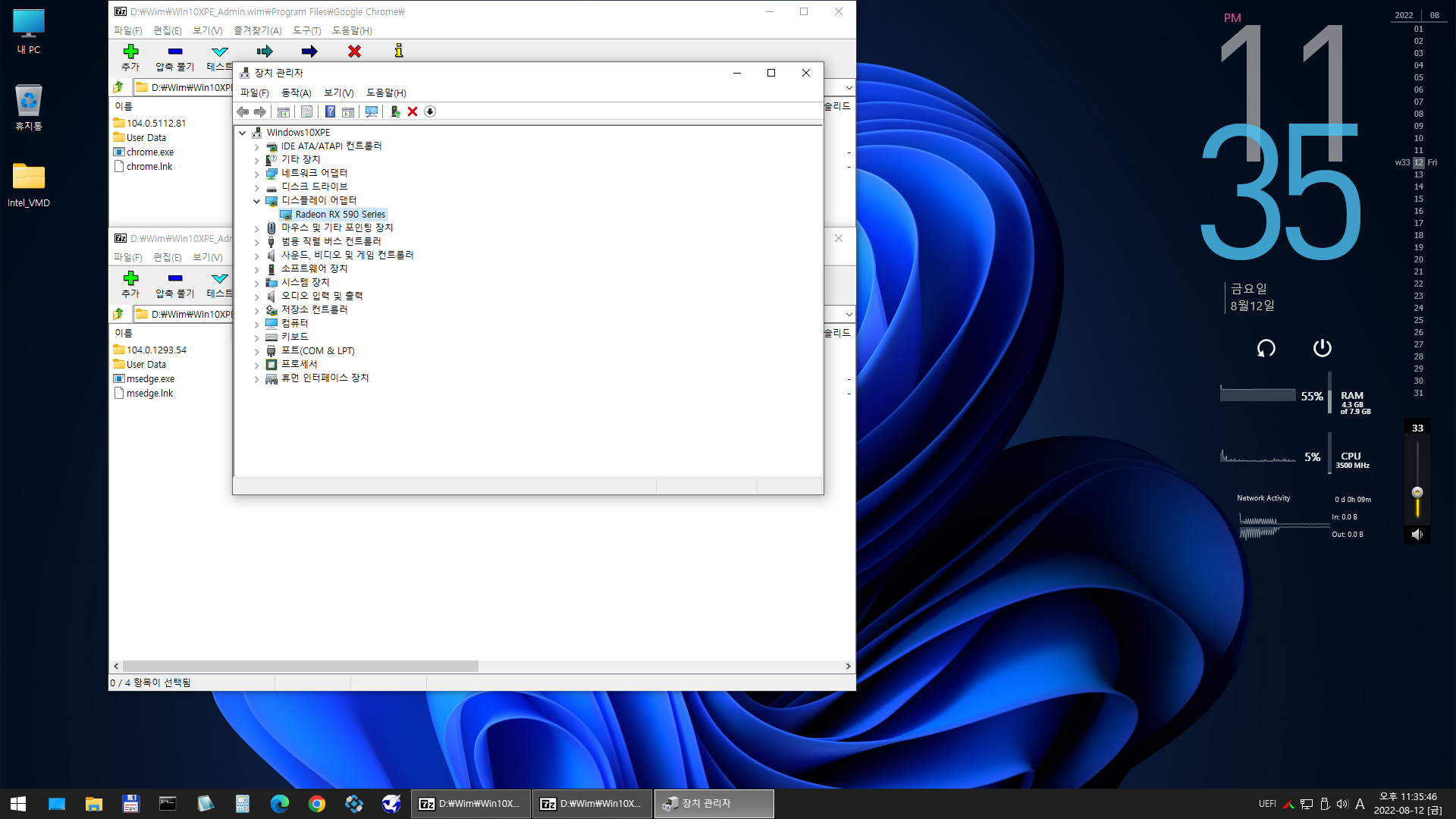The width and height of the screenshot is (1456, 819).
Task: Toggle the action pane icon in Device Manager
Action: [348, 111]
